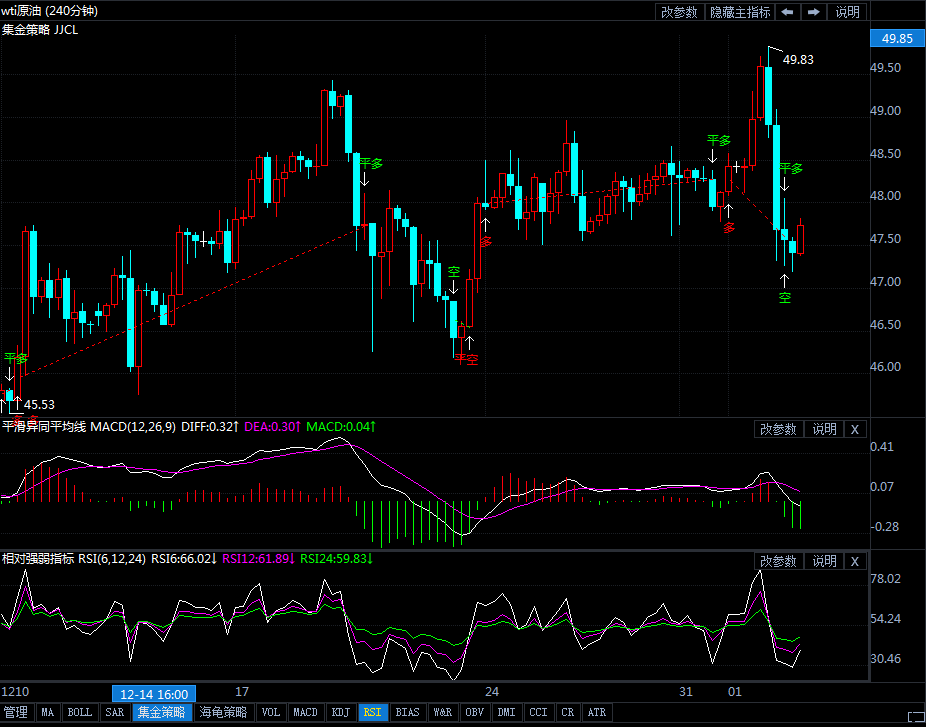Click the small window icon at bottom-right corner
This screenshot has height=727, width=926.
[914, 716]
